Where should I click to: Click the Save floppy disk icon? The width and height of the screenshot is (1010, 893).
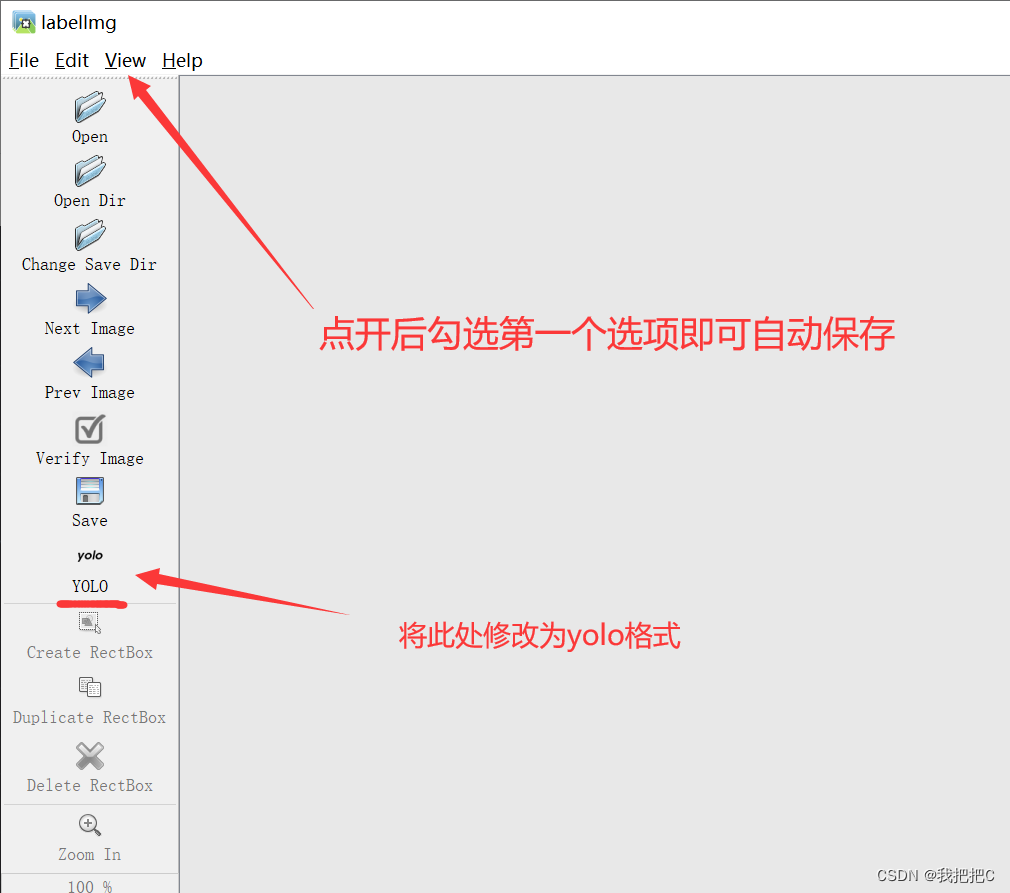90,491
